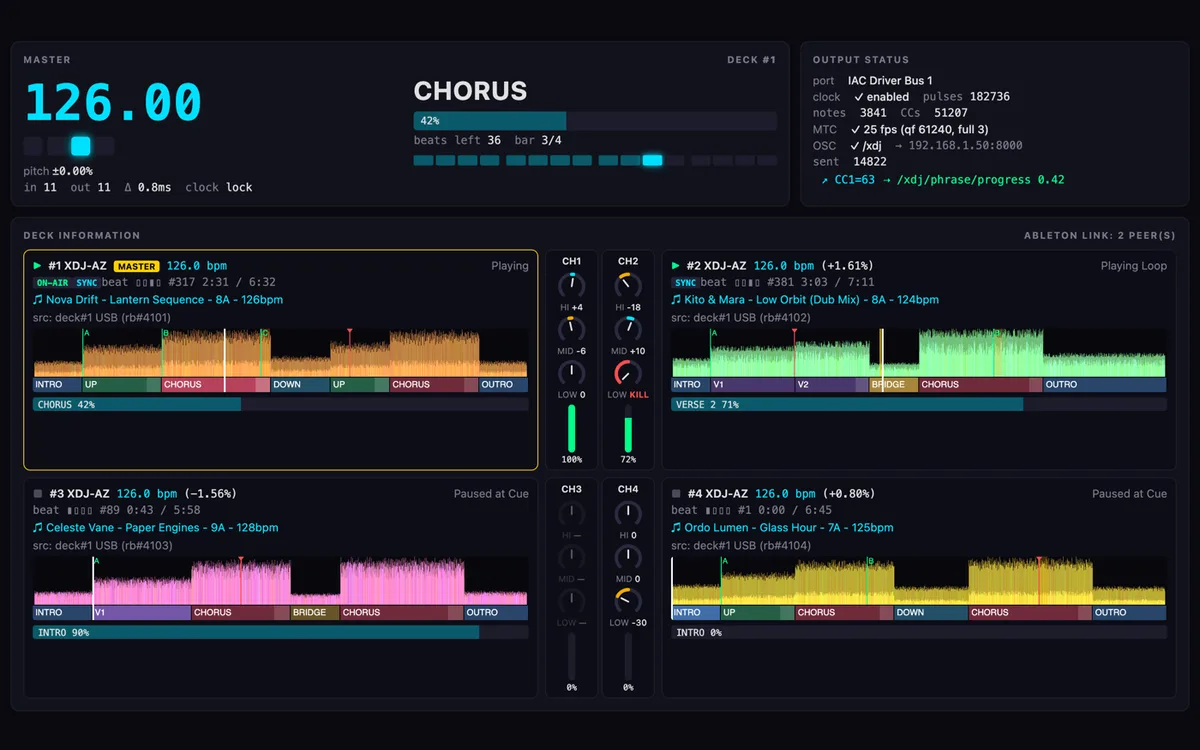The image size is (1200, 750).
Task: Click the CH4 level fader at 0%
Action: pos(628,655)
